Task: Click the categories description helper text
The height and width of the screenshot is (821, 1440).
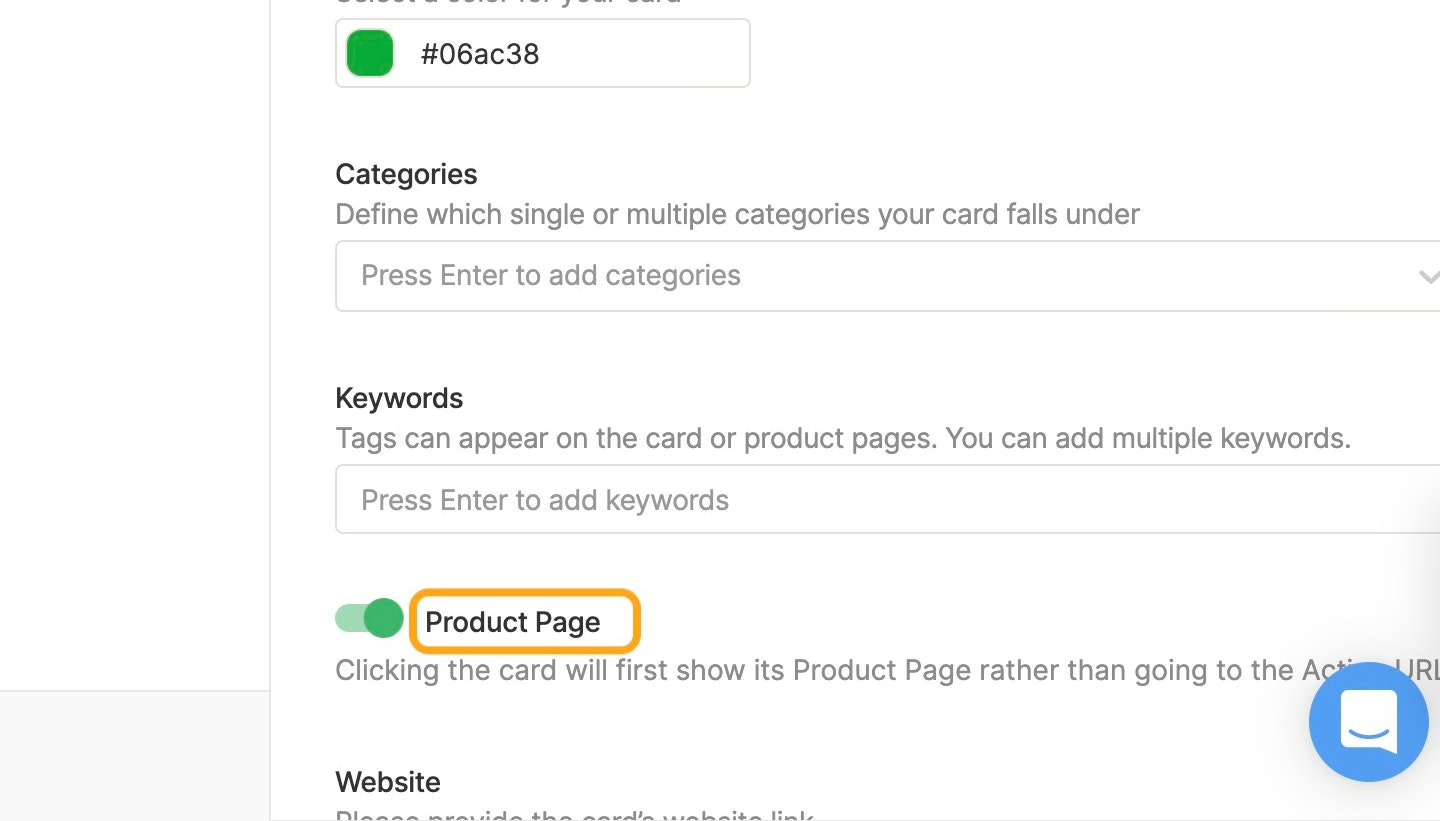Action: pos(737,215)
